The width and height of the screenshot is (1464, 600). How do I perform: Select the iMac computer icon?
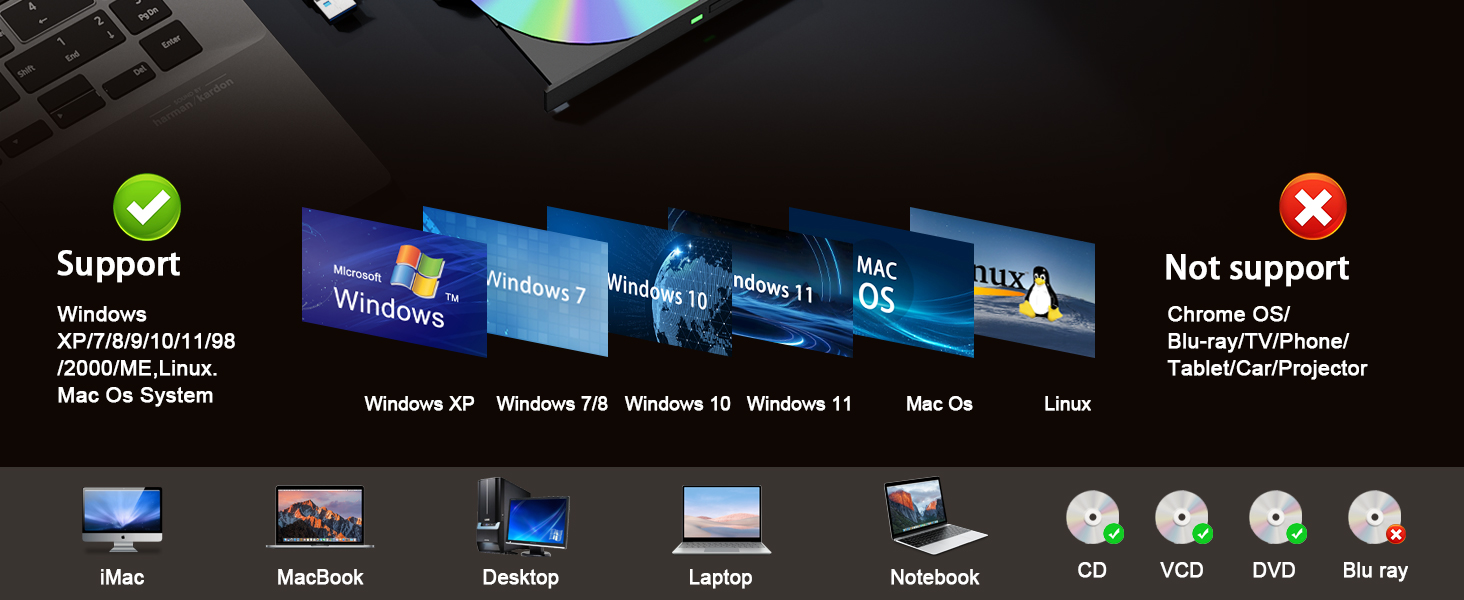(x=121, y=519)
